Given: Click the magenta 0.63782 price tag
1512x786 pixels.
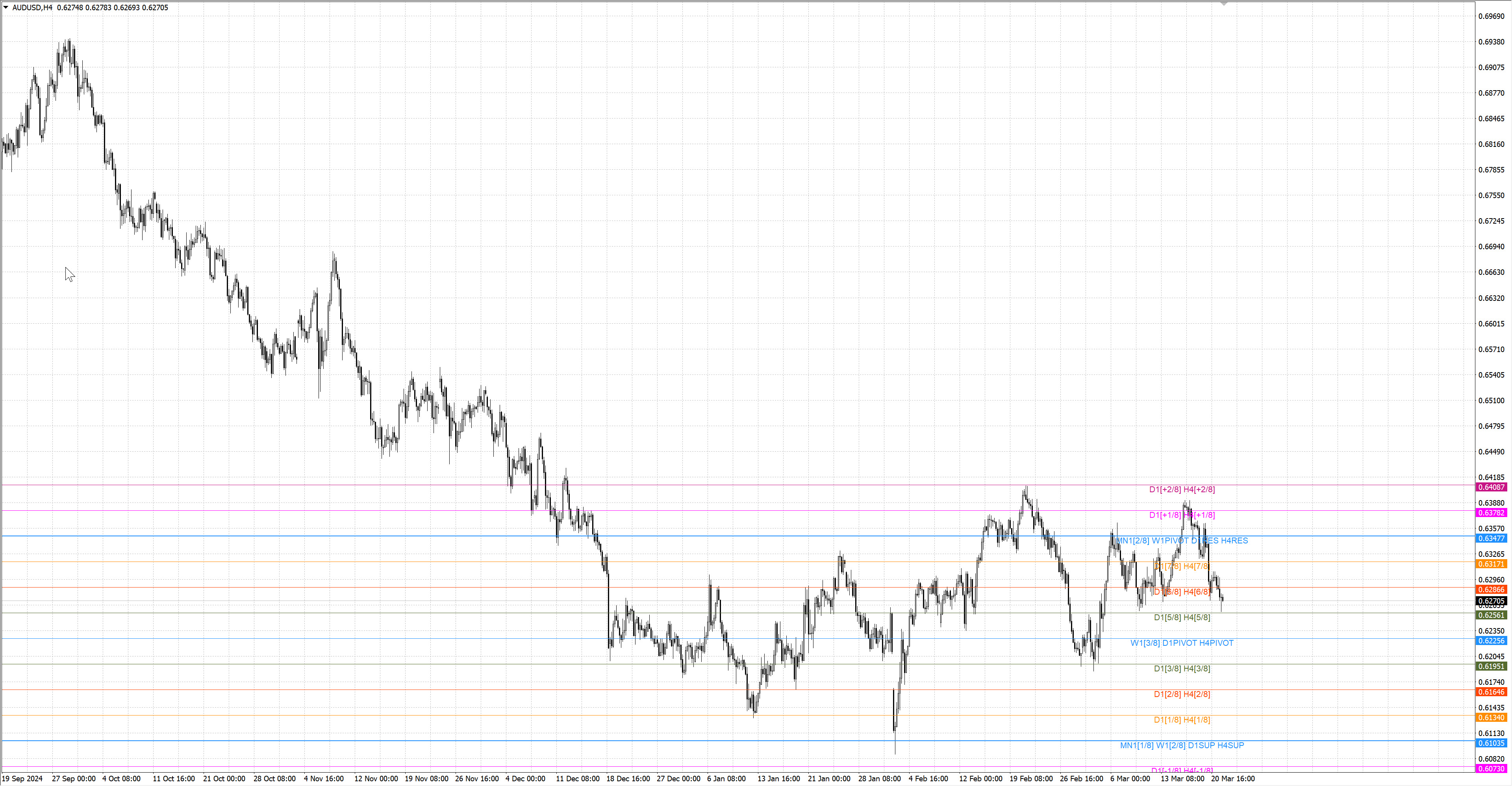Looking at the screenshot, I should point(1491,513).
